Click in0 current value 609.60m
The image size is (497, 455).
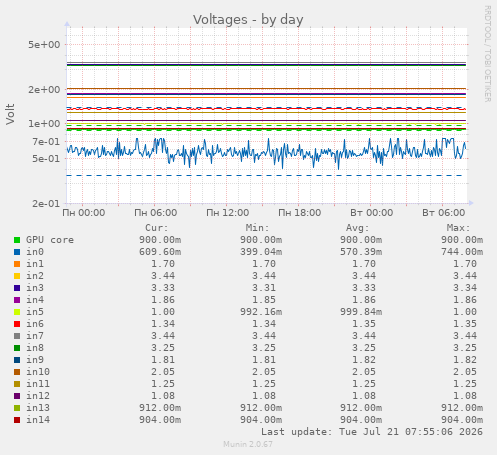click(160, 252)
